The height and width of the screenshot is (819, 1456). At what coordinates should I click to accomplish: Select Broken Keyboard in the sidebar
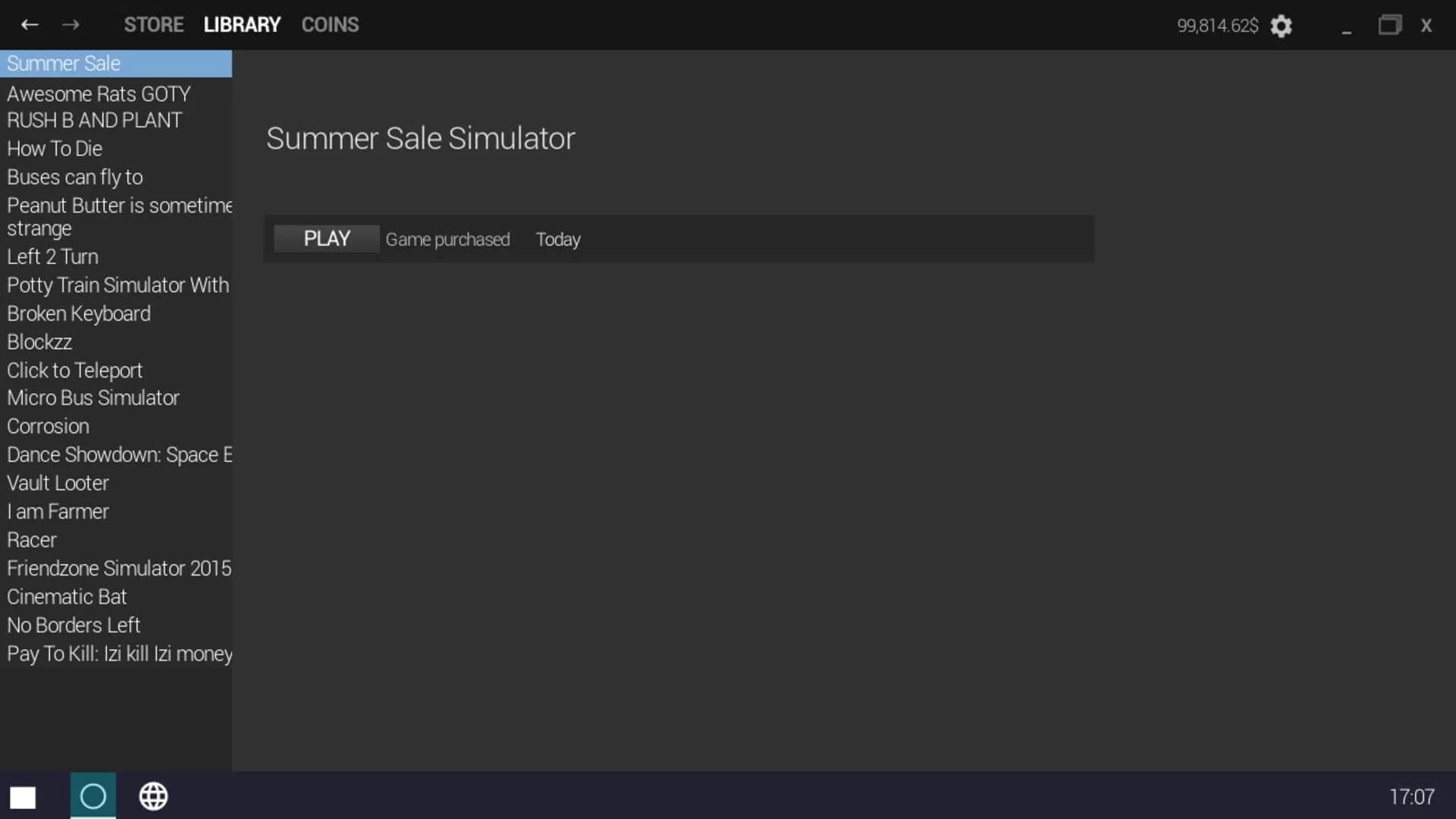(x=79, y=313)
